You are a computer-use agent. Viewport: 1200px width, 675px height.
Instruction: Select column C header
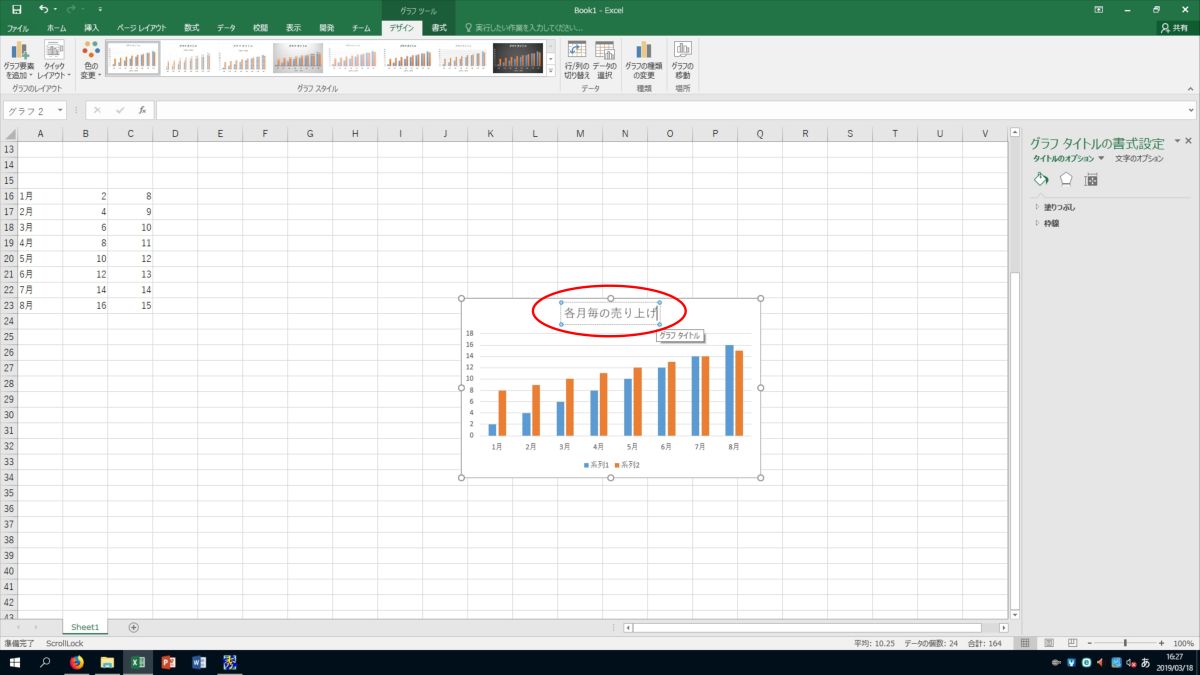[x=130, y=134]
